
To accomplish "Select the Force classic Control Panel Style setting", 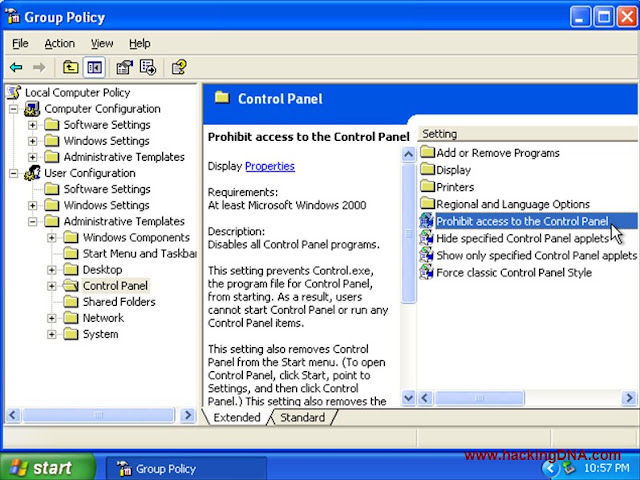I will click(513, 273).
